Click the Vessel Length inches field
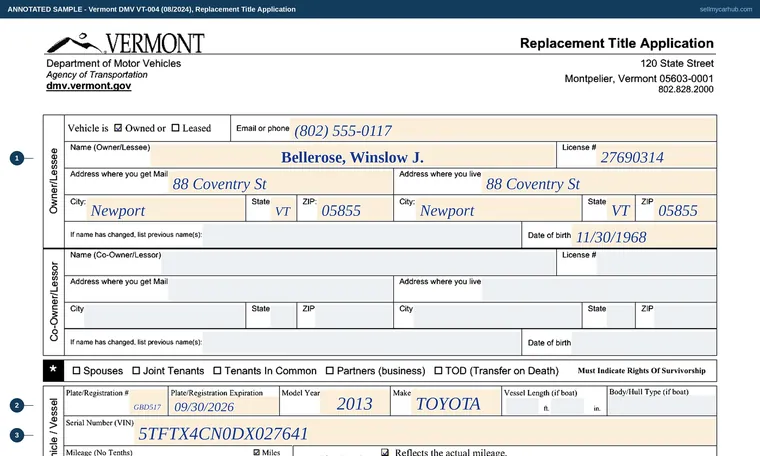Screen dimensions: 760x456 click(x=568, y=406)
